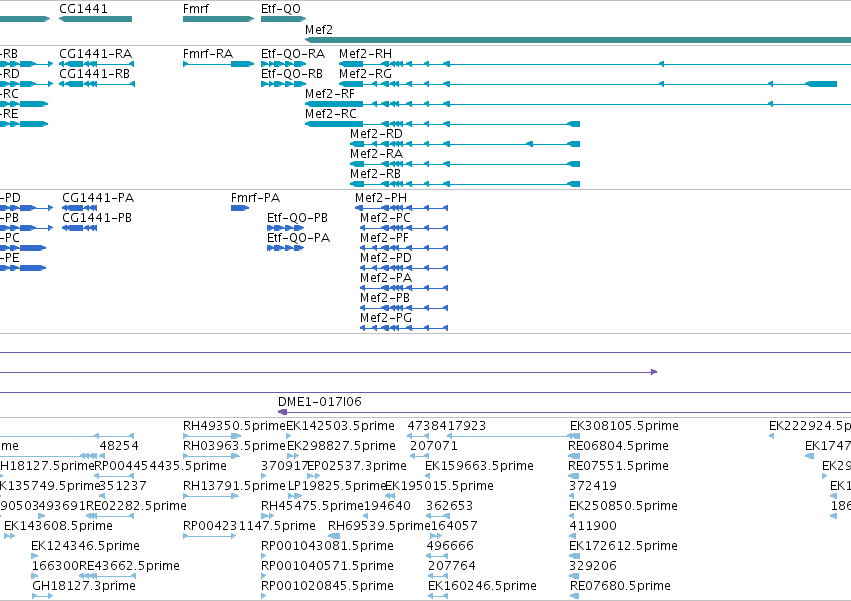Select the EK143608.5prime EST label
851x601 pixels.
[58, 527]
